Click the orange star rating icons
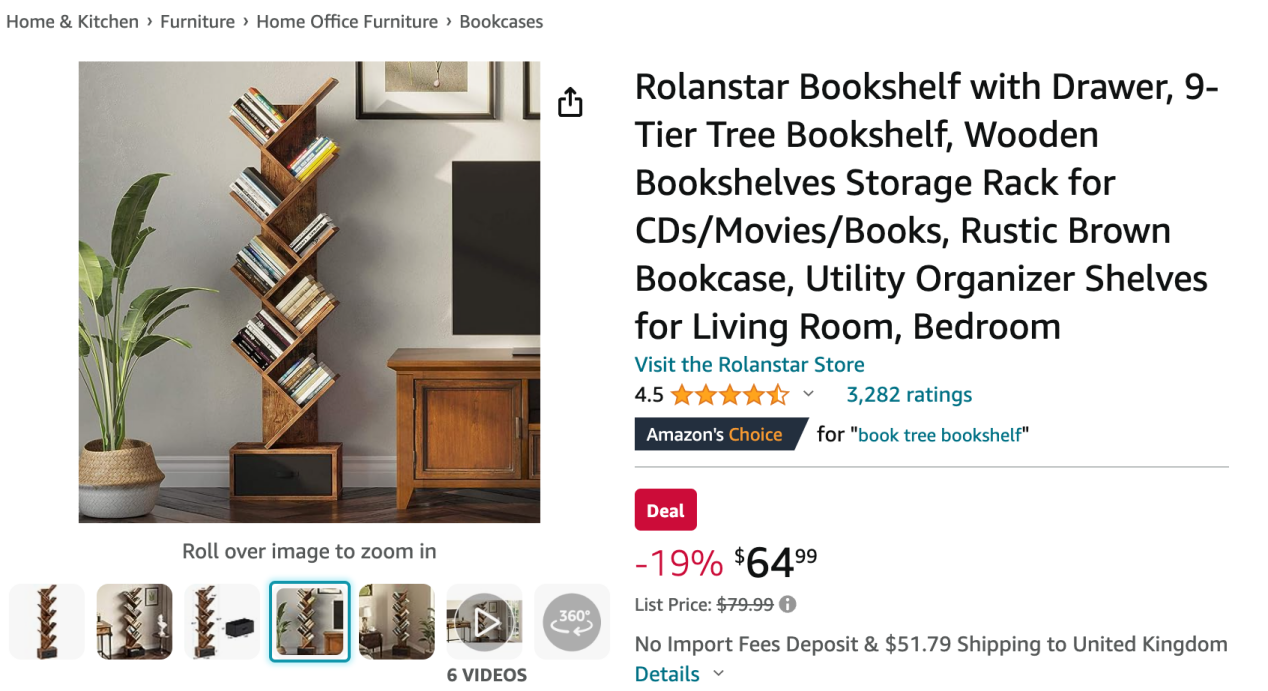 (x=730, y=395)
